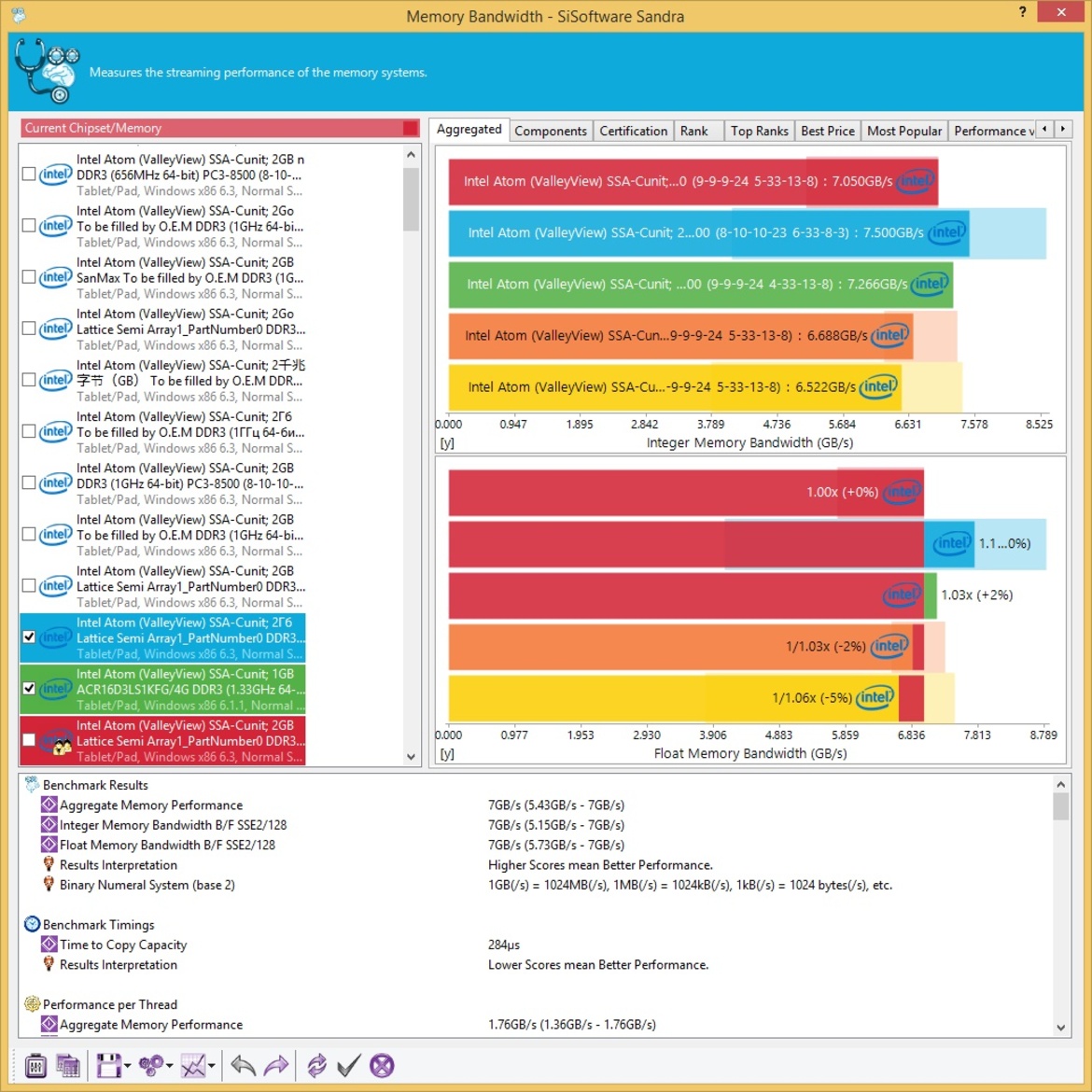Confirm with the checkmark icon
1092x1092 pixels.
click(x=349, y=1066)
